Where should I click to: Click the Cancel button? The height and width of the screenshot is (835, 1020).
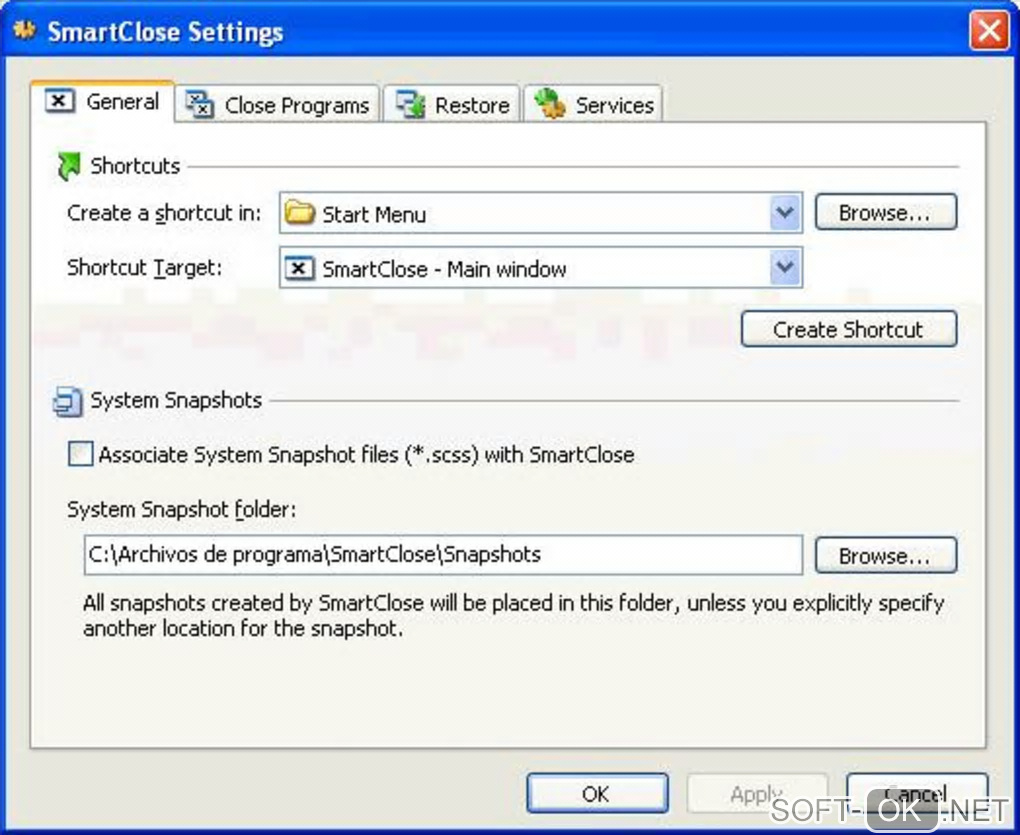(x=917, y=793)
